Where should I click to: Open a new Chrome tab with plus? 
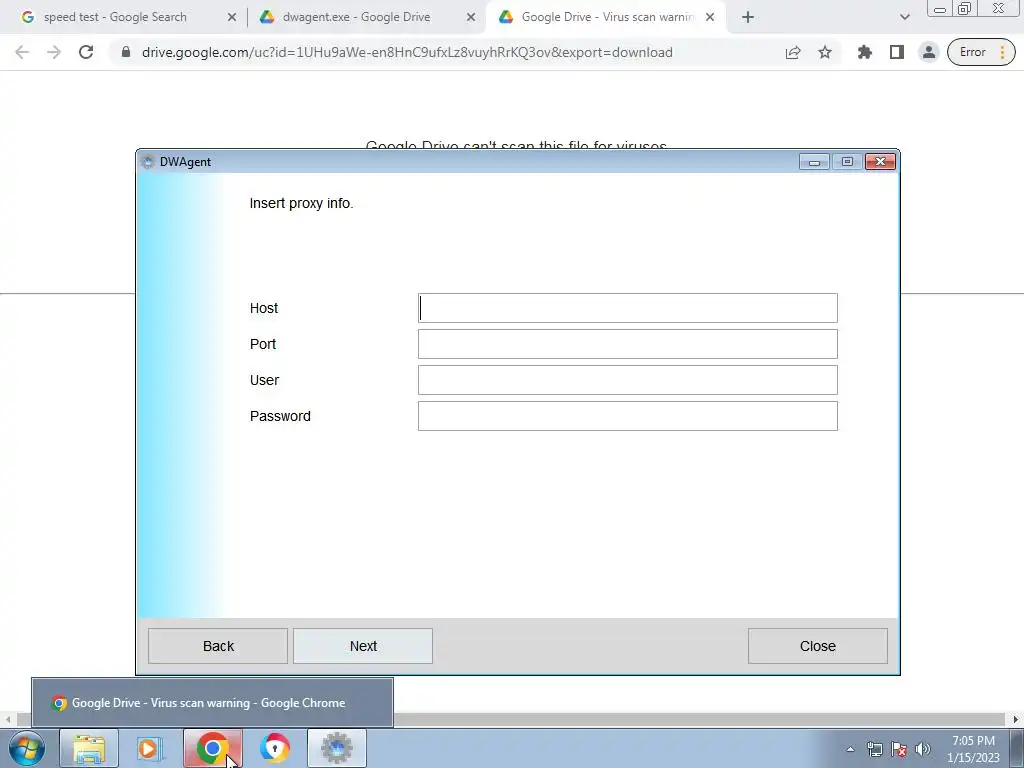[x=748, y=18]
